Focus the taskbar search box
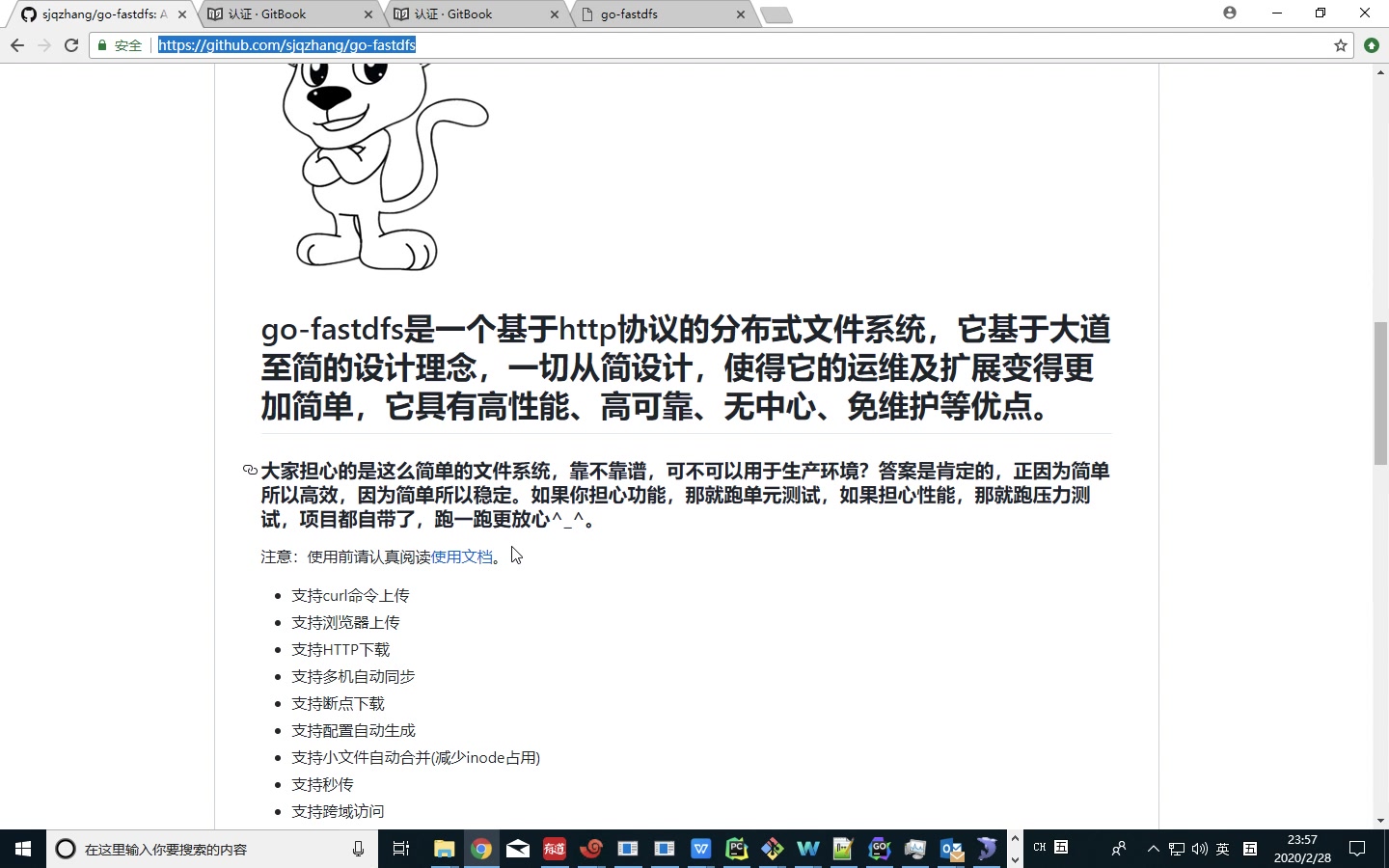The image size is (1389, 868). coord(212,849)
